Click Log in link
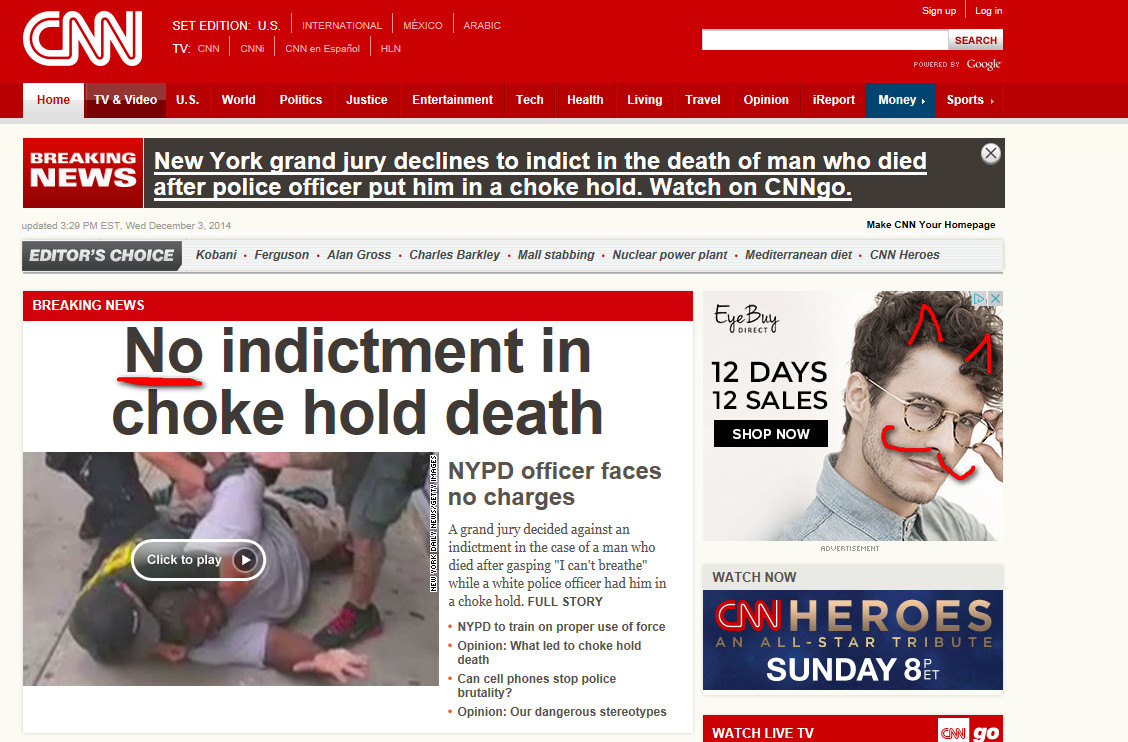The height and width of the screenshot is (742, 1128). point(988,11)
